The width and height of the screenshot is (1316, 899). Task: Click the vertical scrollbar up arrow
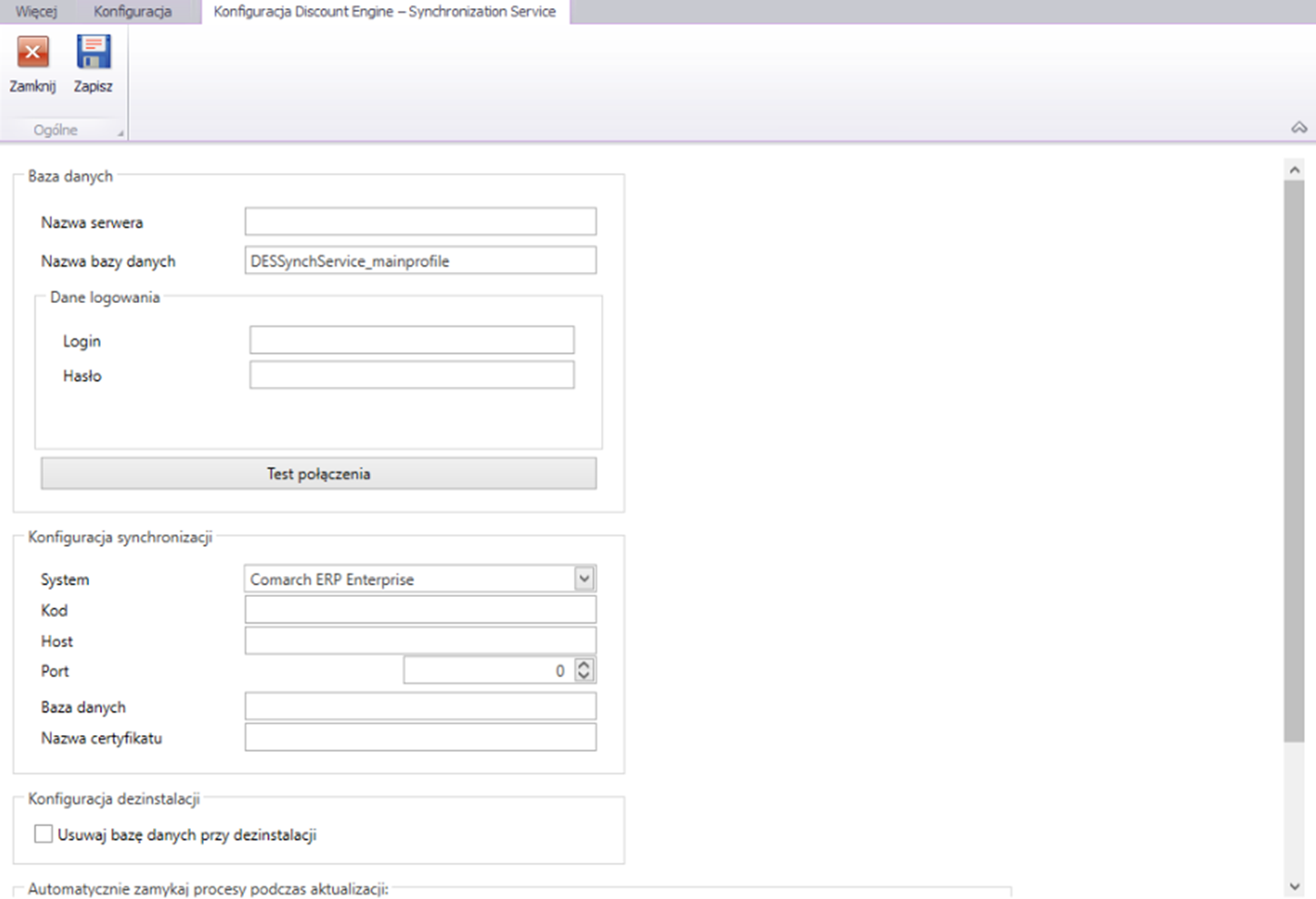coord(1294,169)
